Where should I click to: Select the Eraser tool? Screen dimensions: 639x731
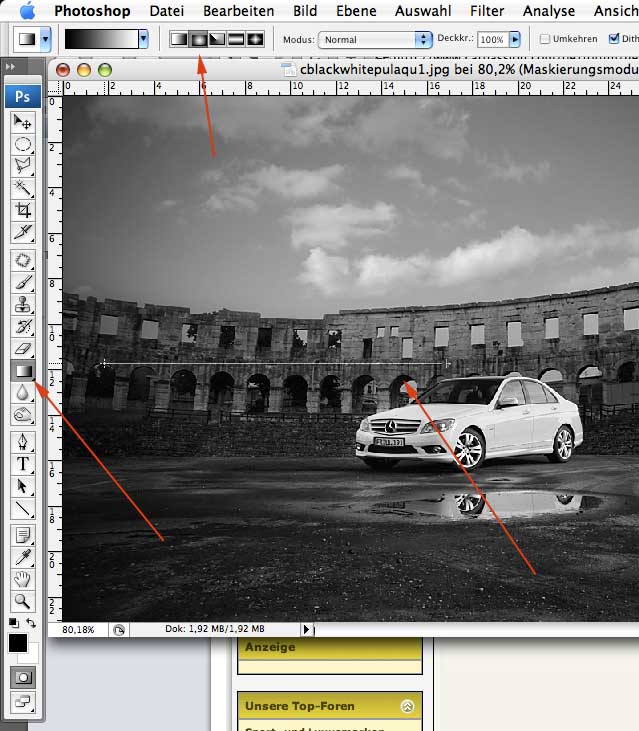(x=22, y=349)
